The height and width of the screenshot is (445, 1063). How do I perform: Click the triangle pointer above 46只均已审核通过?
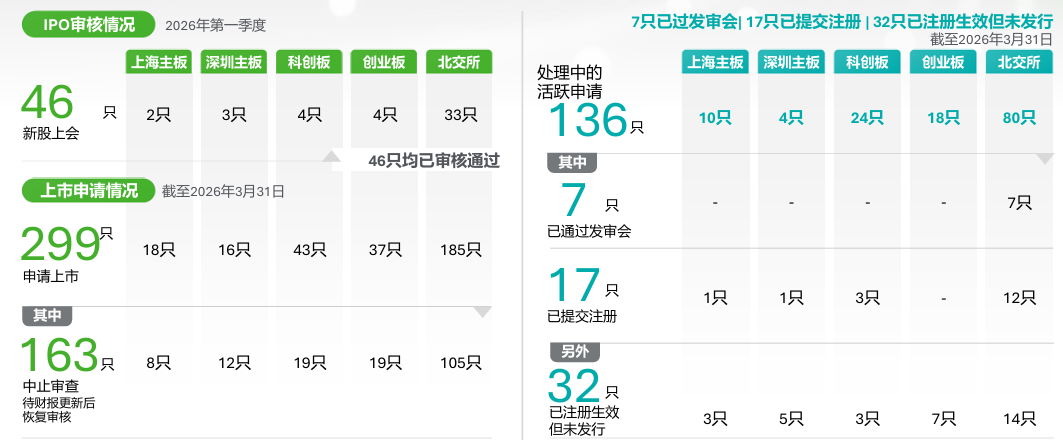point(331,156)
